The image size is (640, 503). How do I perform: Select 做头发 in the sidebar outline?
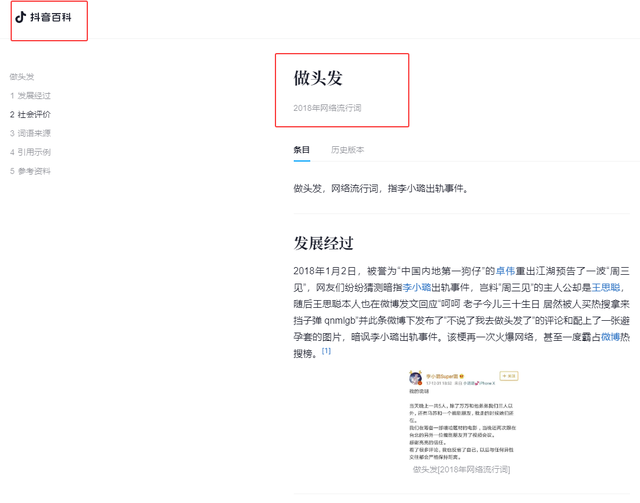(x=22, y=77)
